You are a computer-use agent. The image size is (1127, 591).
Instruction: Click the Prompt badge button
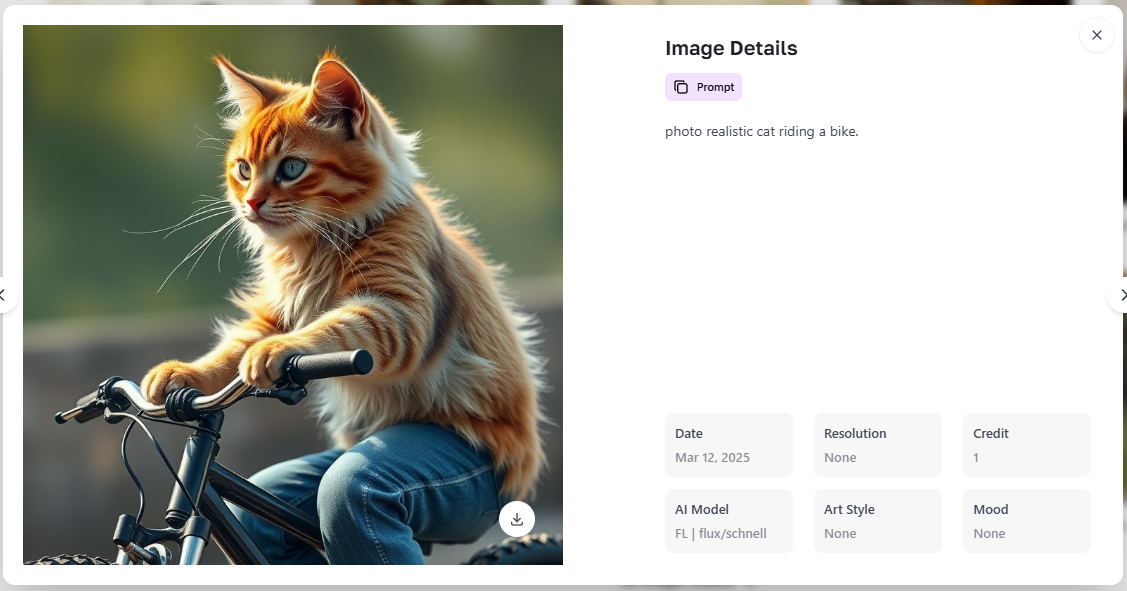703,87
